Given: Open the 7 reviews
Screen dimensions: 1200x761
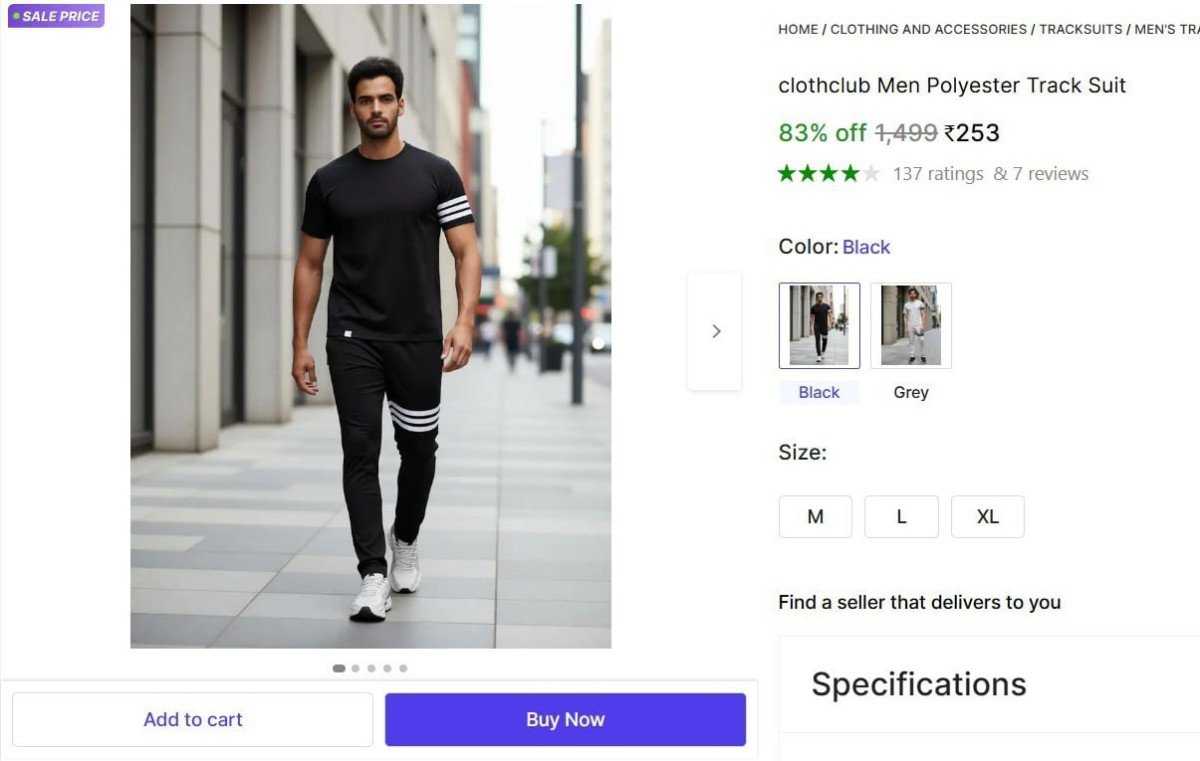Looking at the screenshot, I should point(1052,173).
